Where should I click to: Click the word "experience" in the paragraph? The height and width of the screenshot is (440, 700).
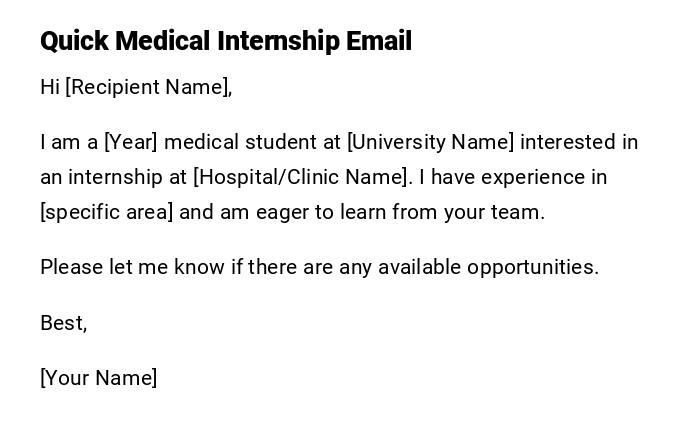click(x=521, y=177)
